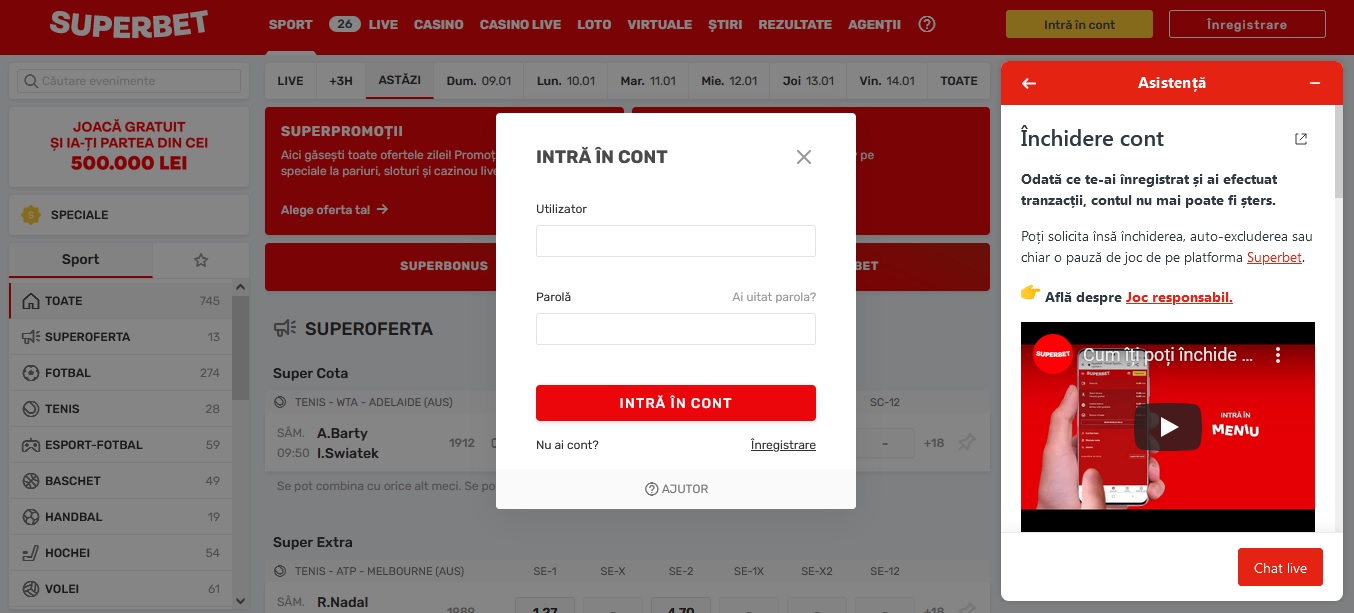Select the Hochei sport category

(x=120, y=553)
